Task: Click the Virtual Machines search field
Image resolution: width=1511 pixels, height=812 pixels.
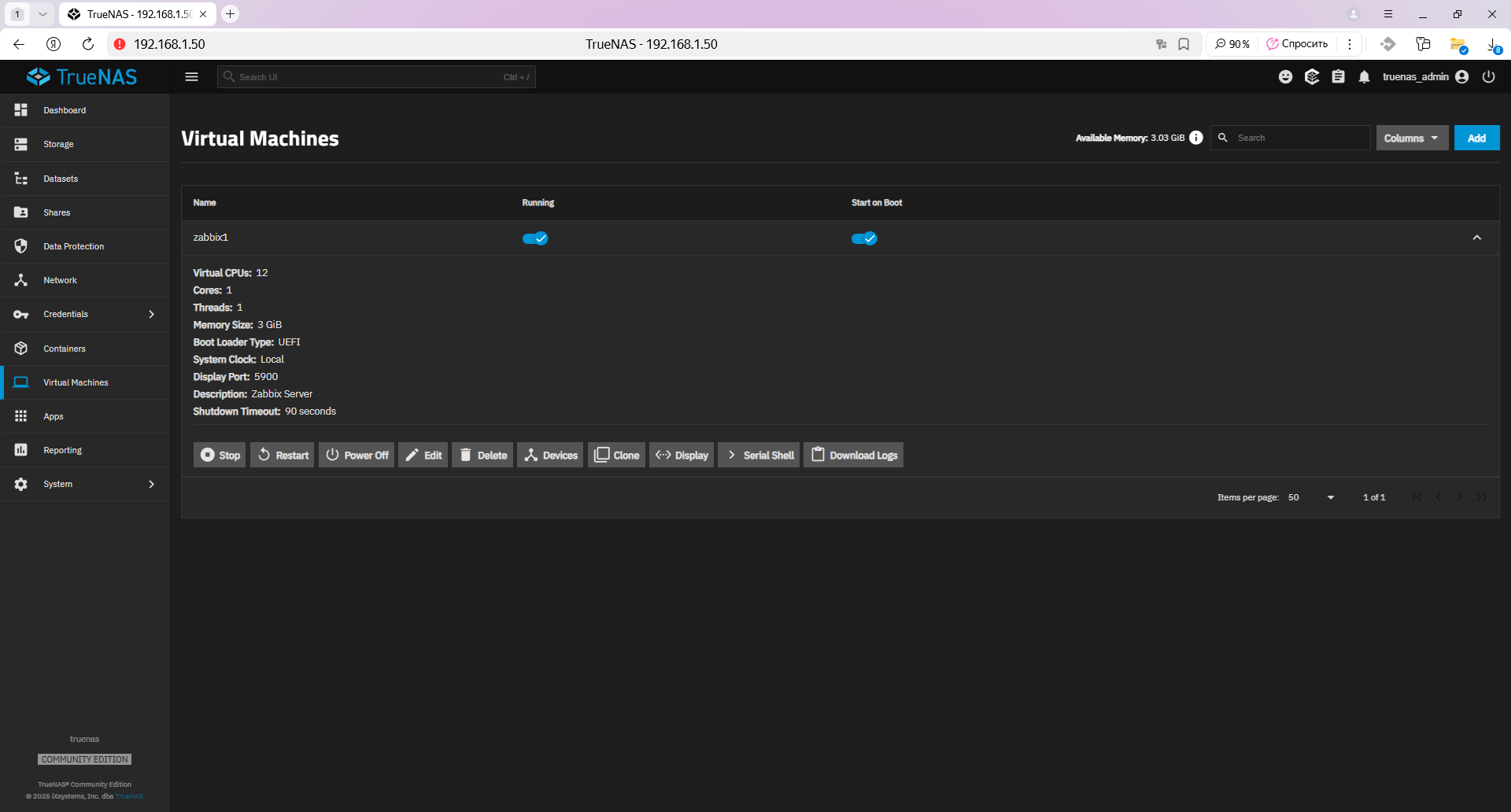Action: (1291, 138)
